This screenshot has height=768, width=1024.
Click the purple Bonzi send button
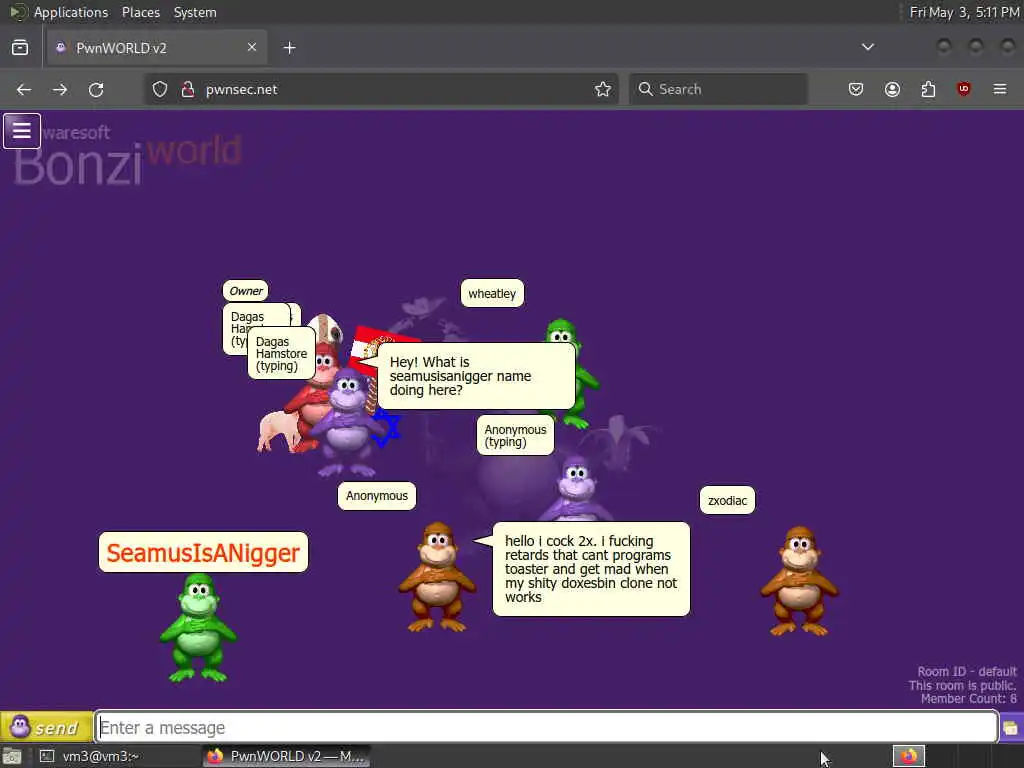[46, 727]
